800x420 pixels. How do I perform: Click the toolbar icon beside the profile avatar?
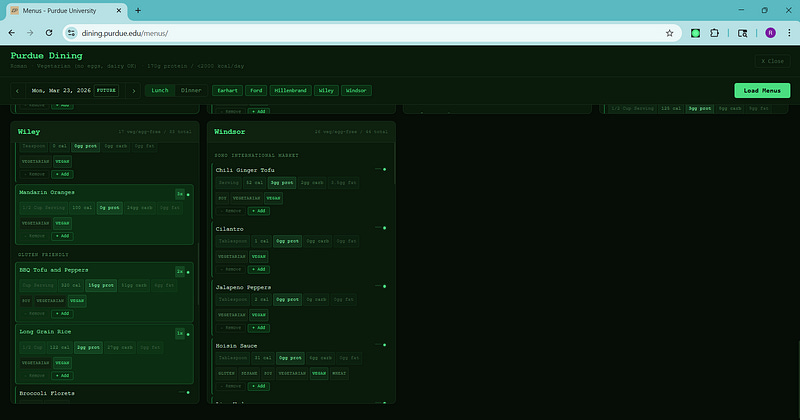[x=742, y=33]
